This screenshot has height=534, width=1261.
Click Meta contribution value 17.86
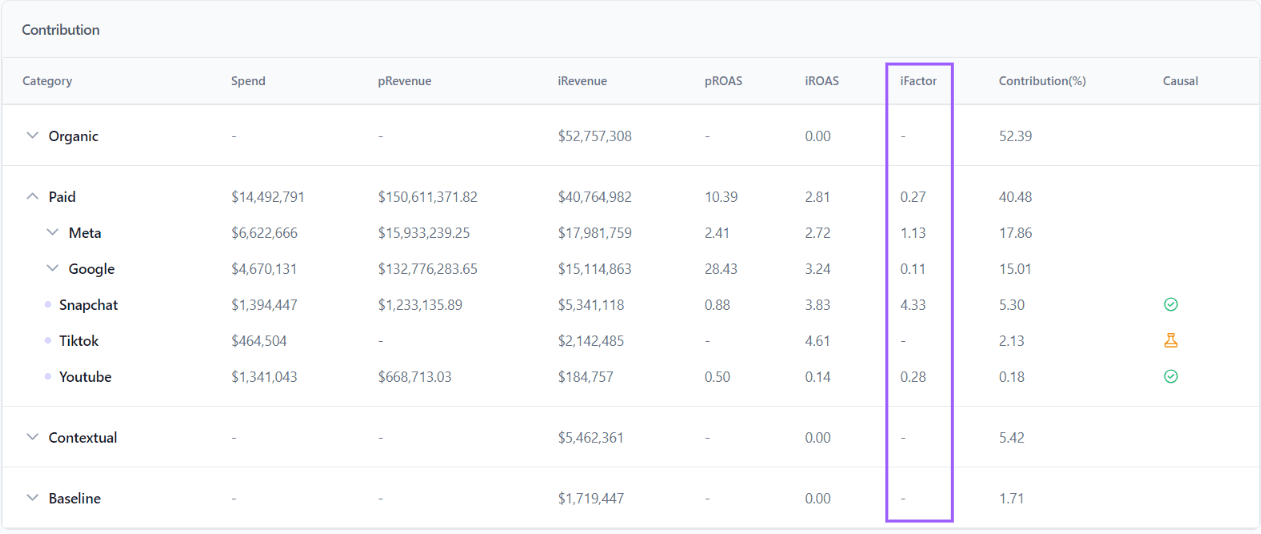click(x=1015, y=233)
